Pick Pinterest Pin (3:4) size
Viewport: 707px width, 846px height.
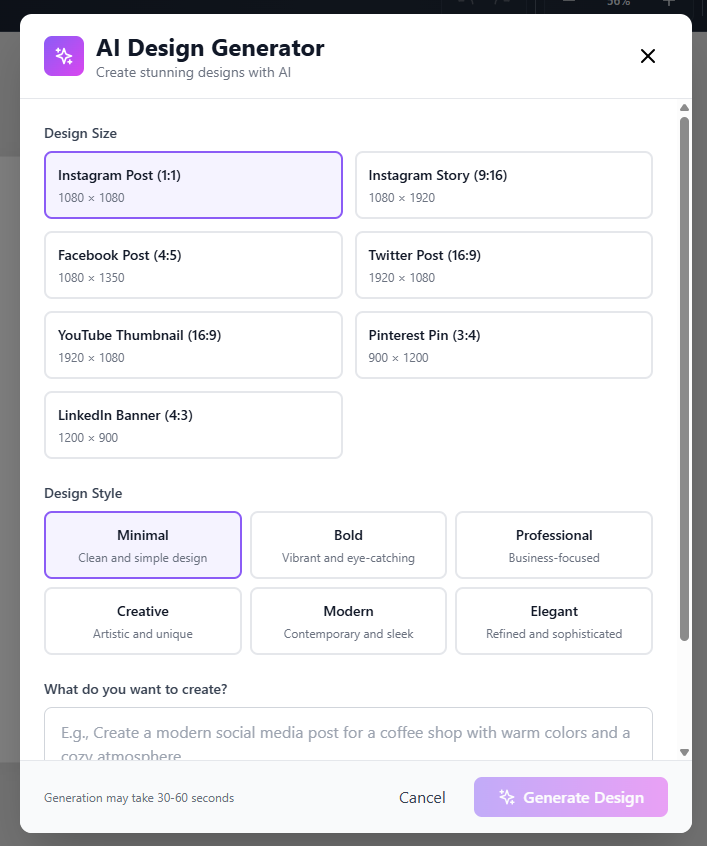(x=504, y=345)
